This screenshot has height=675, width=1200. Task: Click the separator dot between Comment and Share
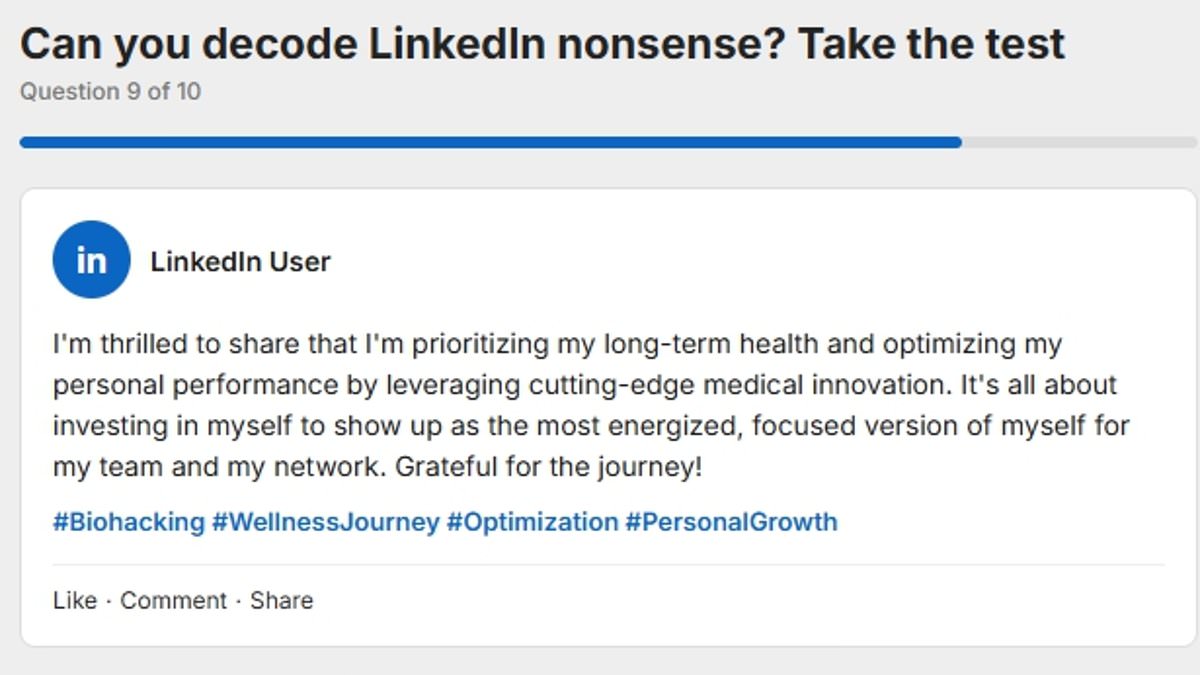(240, 600)
